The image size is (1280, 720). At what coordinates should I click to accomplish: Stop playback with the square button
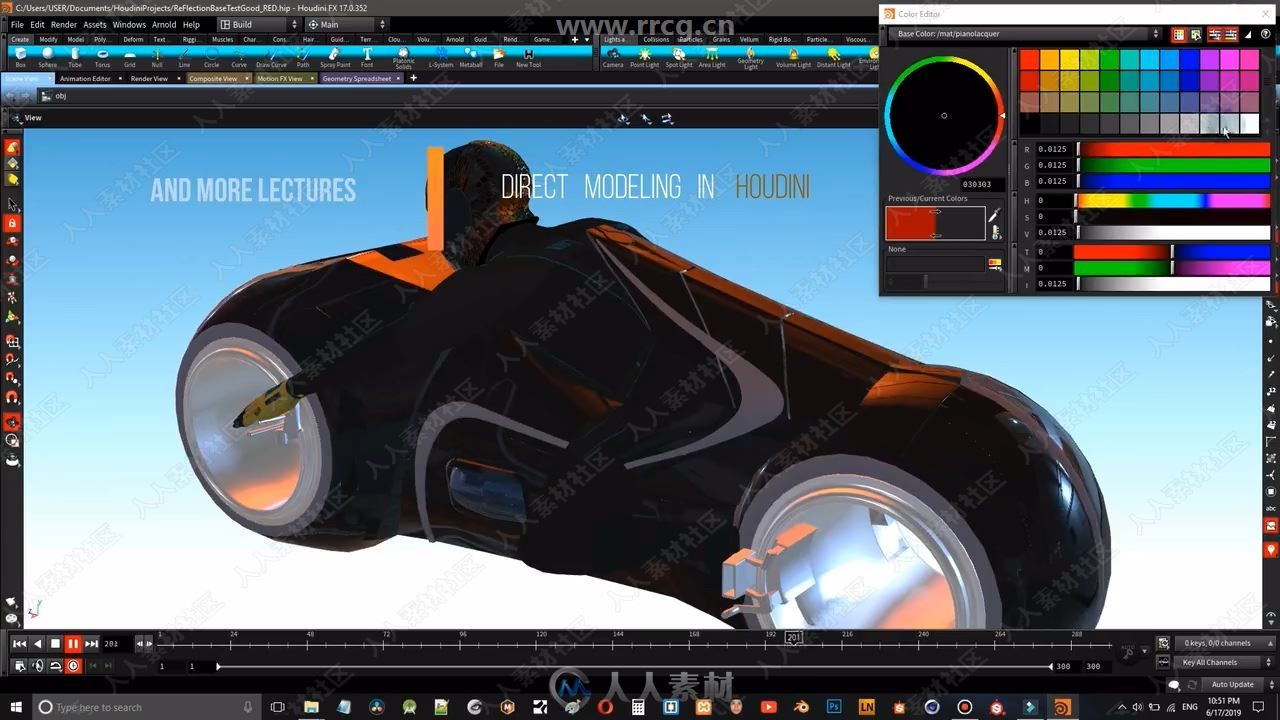pos(56,644)
